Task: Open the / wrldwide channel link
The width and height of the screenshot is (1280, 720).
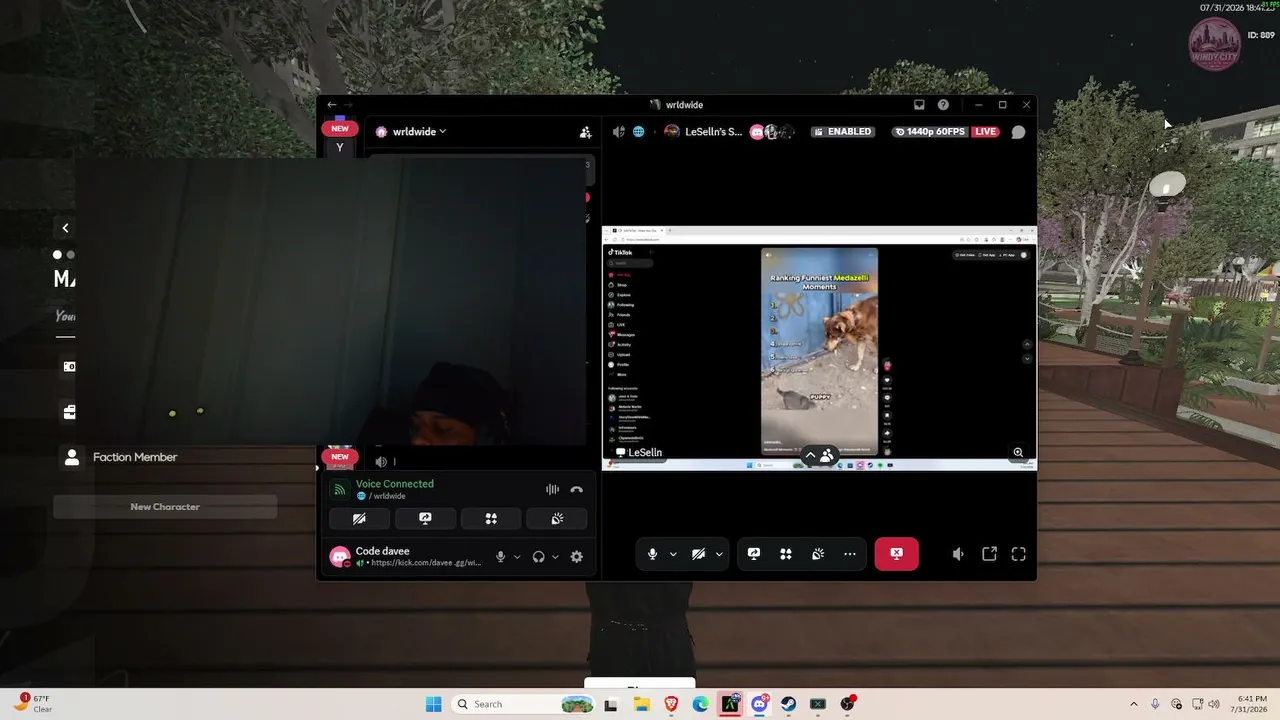Action: point(381,496)
